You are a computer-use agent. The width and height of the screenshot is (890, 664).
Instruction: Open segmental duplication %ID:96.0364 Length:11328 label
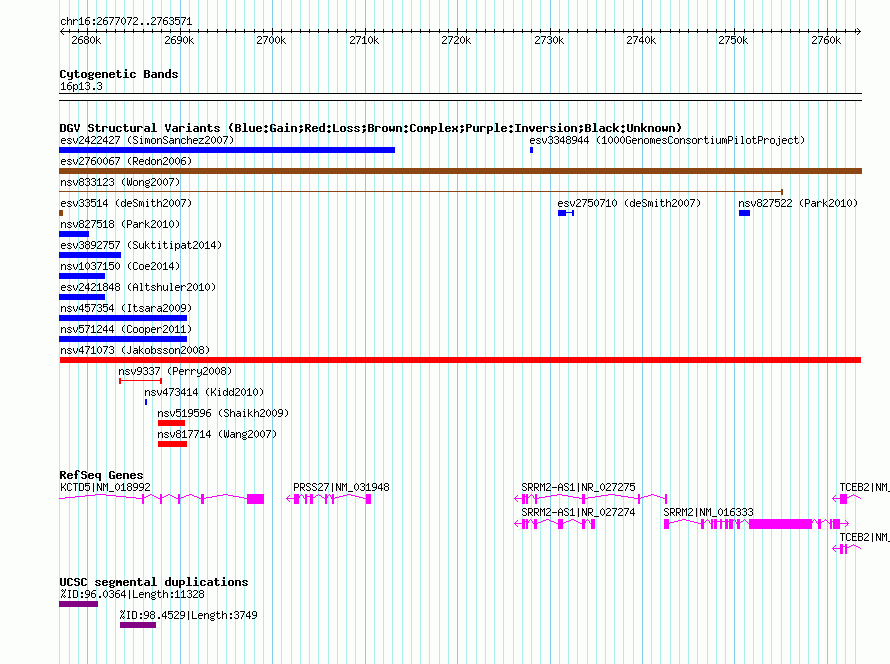132,594
